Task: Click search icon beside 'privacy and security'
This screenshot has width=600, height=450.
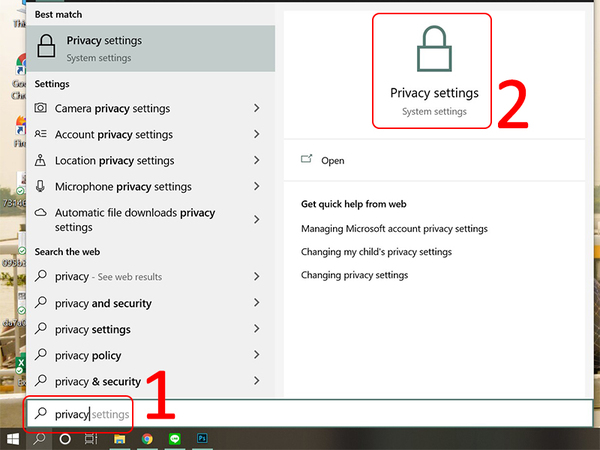Action: 41,302
